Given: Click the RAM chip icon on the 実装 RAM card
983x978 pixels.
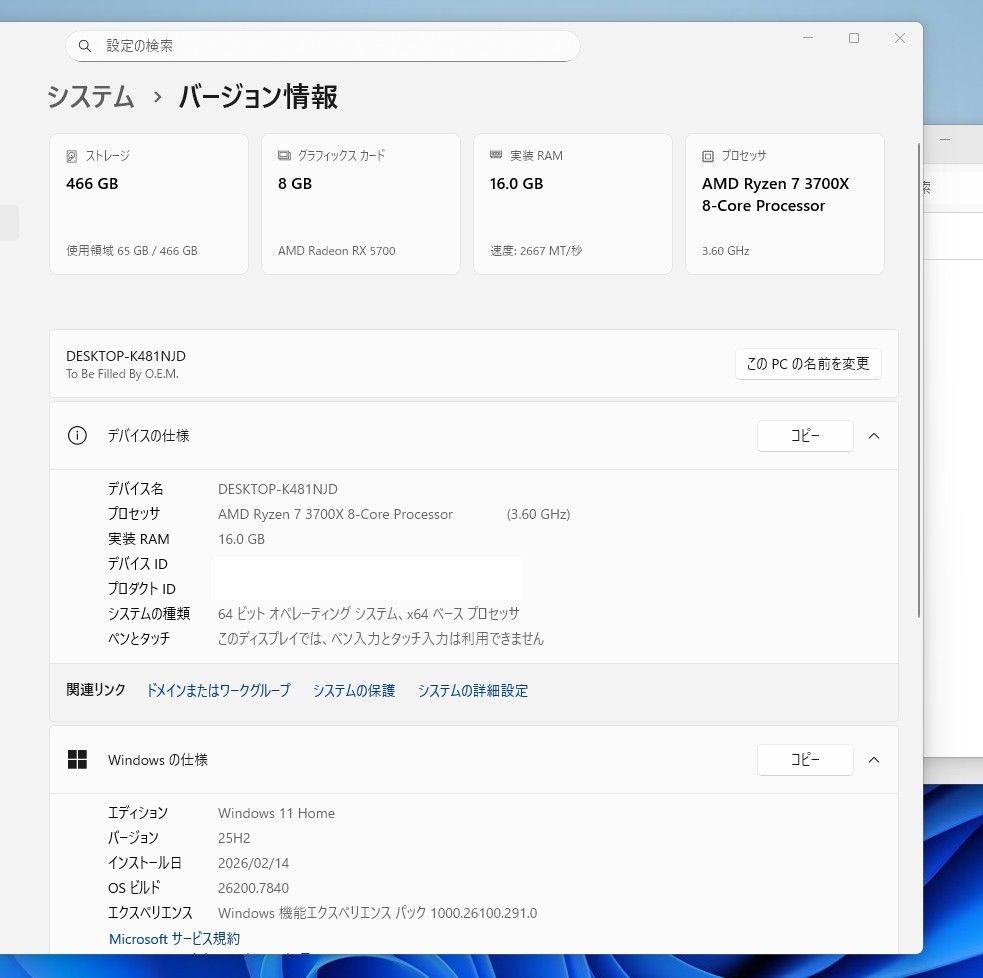Looking at the screenshot, I should pyautogui.click(x=496, y=155).
